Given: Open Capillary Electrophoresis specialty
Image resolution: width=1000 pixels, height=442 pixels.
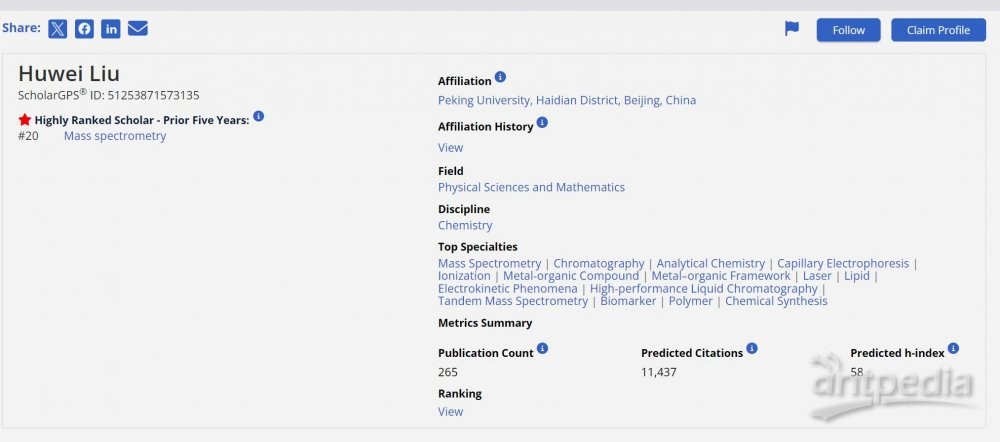Looking at the screenshot, I should 843,263.
